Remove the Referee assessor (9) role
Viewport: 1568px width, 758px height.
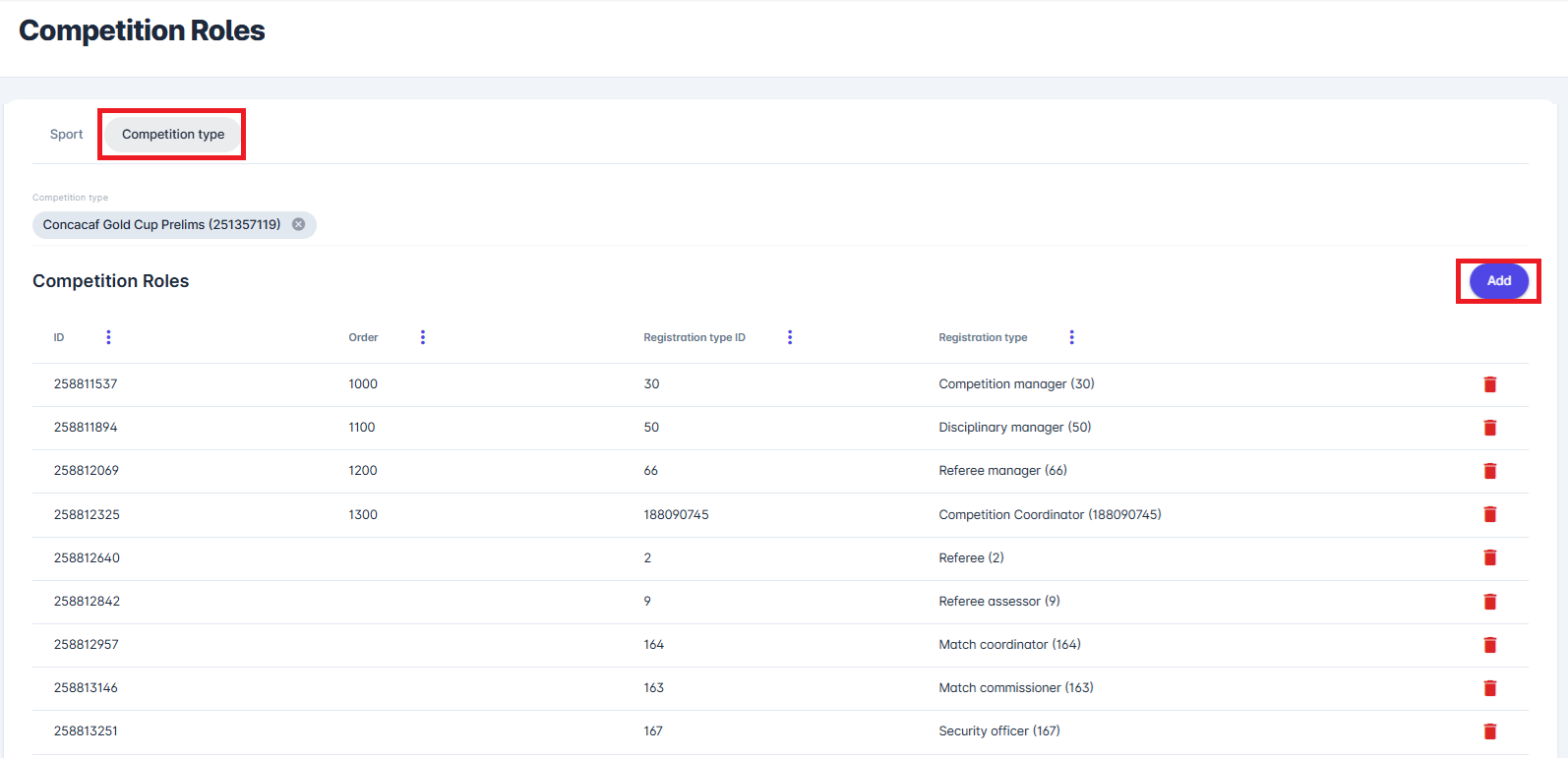[1489, 602]
